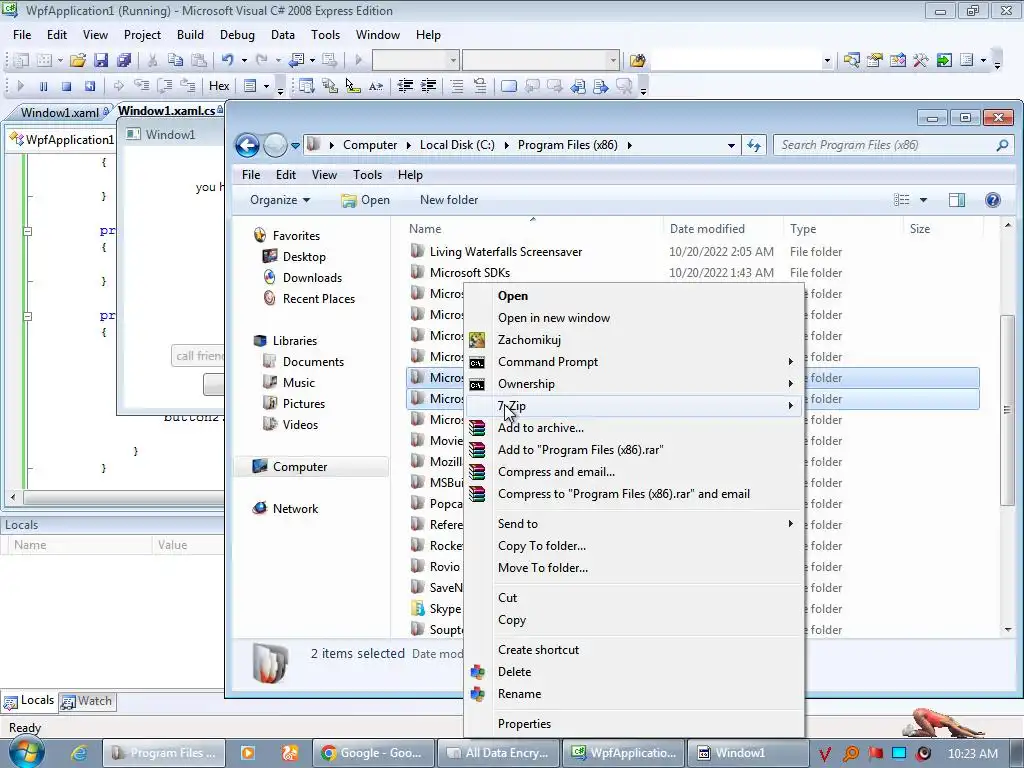Click Explorer file list vertical scrollbar

(x=1007, y=409)
